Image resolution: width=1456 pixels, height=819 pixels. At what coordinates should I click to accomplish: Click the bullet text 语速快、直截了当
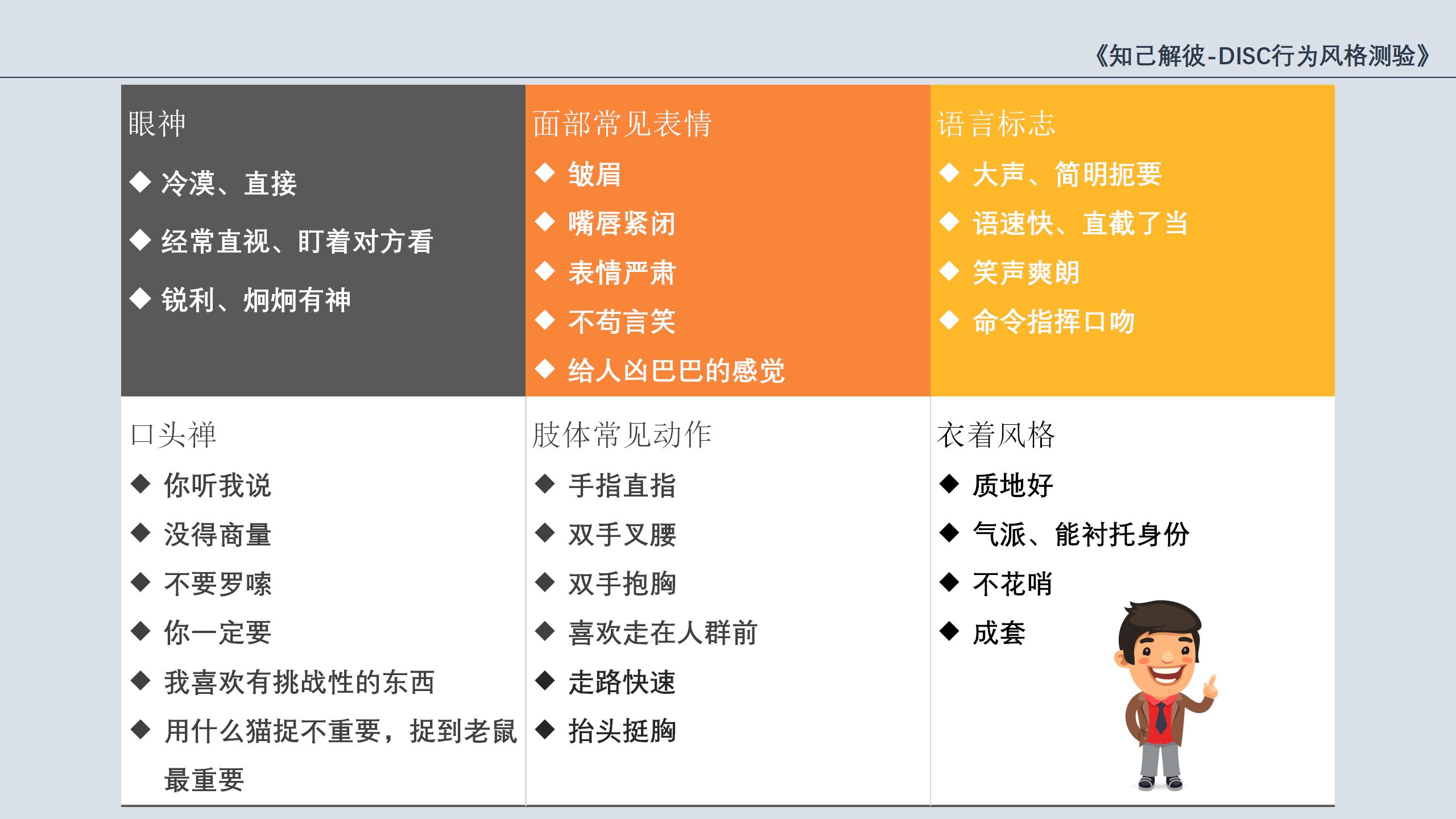[x=1081, y=224]
